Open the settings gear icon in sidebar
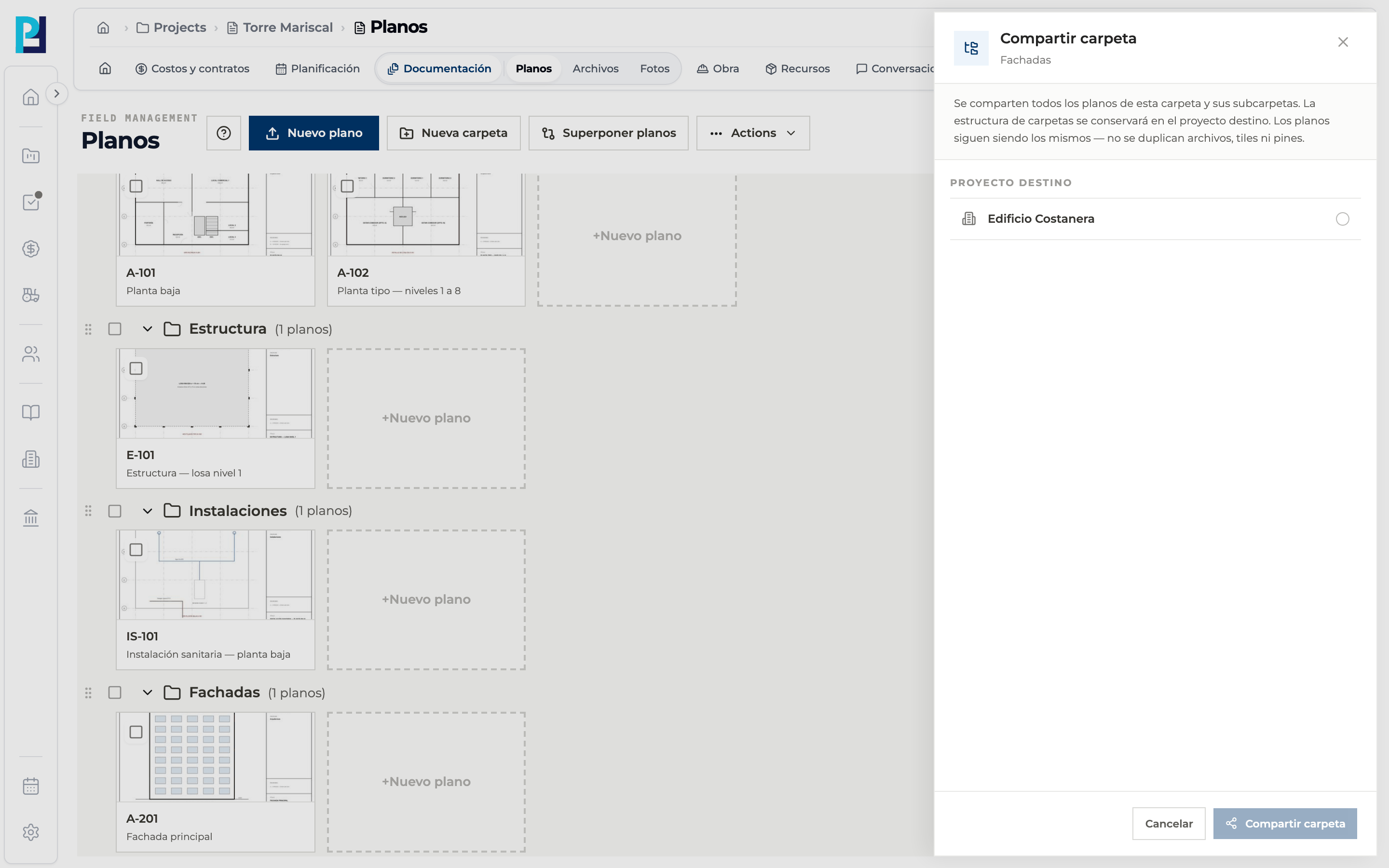The width and height of the screenshot is (1389, 868). coord(31,832)
